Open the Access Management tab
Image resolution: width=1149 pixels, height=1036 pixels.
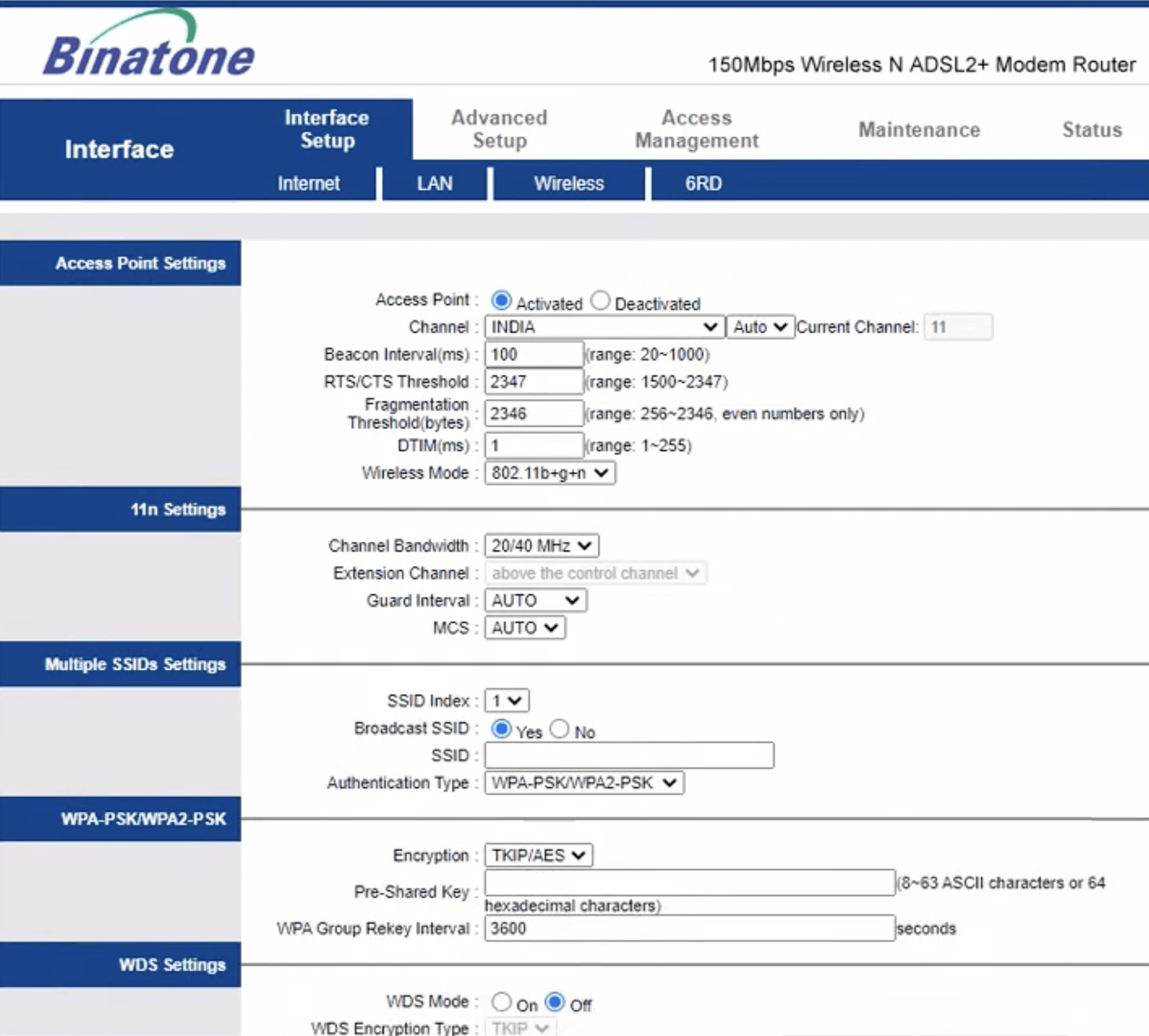tap(696, 129)
